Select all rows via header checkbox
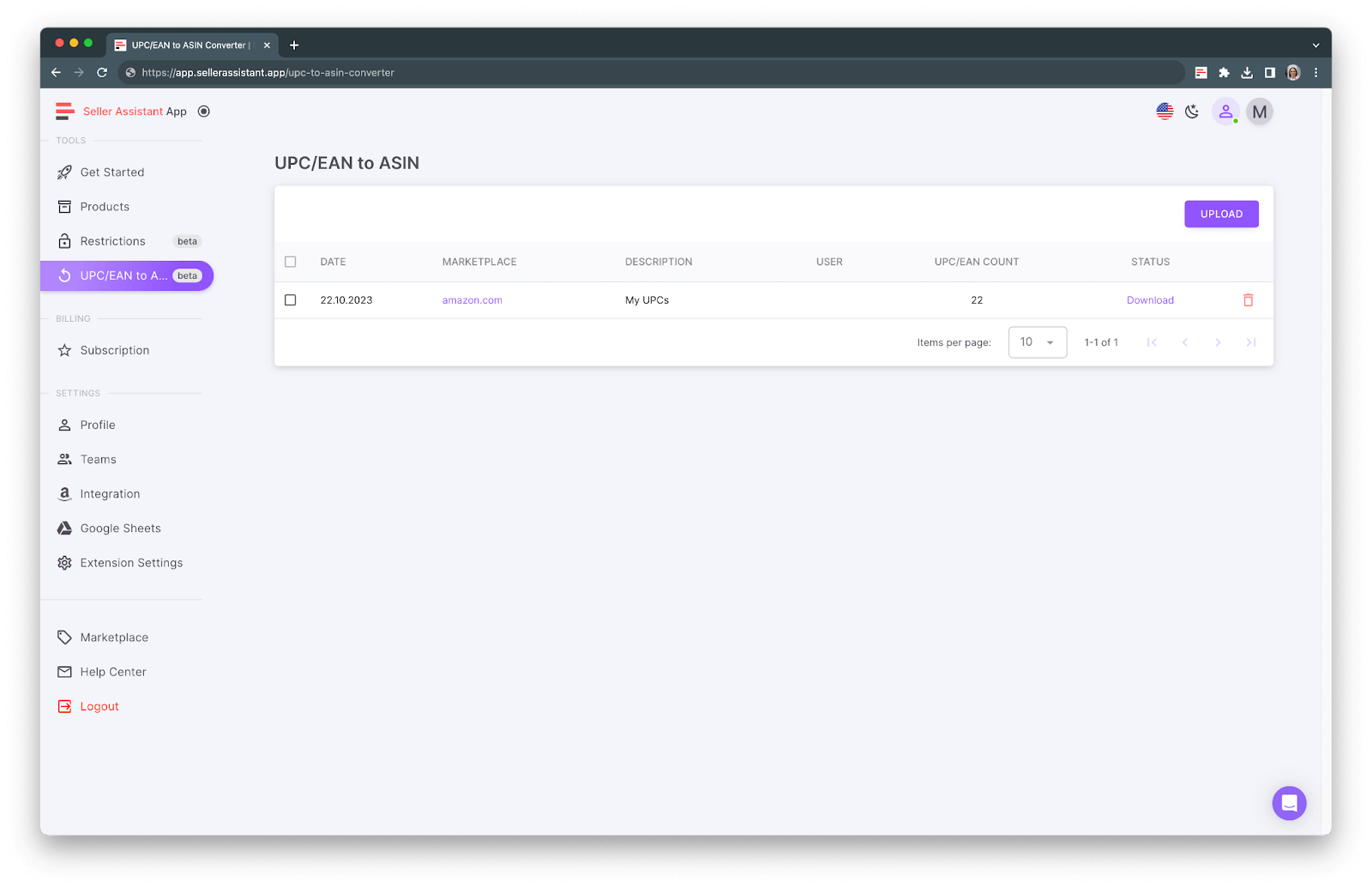 click(x=290, y=262)
